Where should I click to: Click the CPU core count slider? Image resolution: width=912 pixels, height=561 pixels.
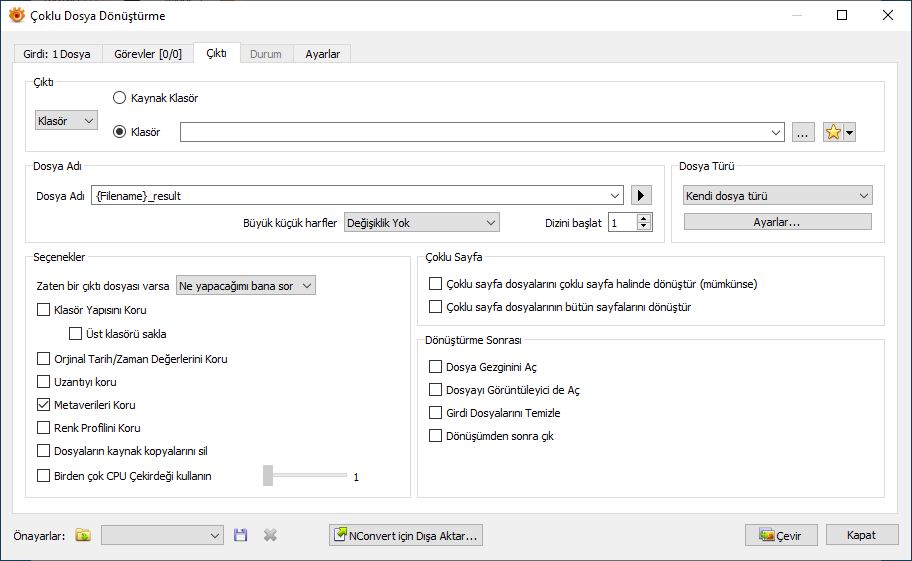point(305,476)
